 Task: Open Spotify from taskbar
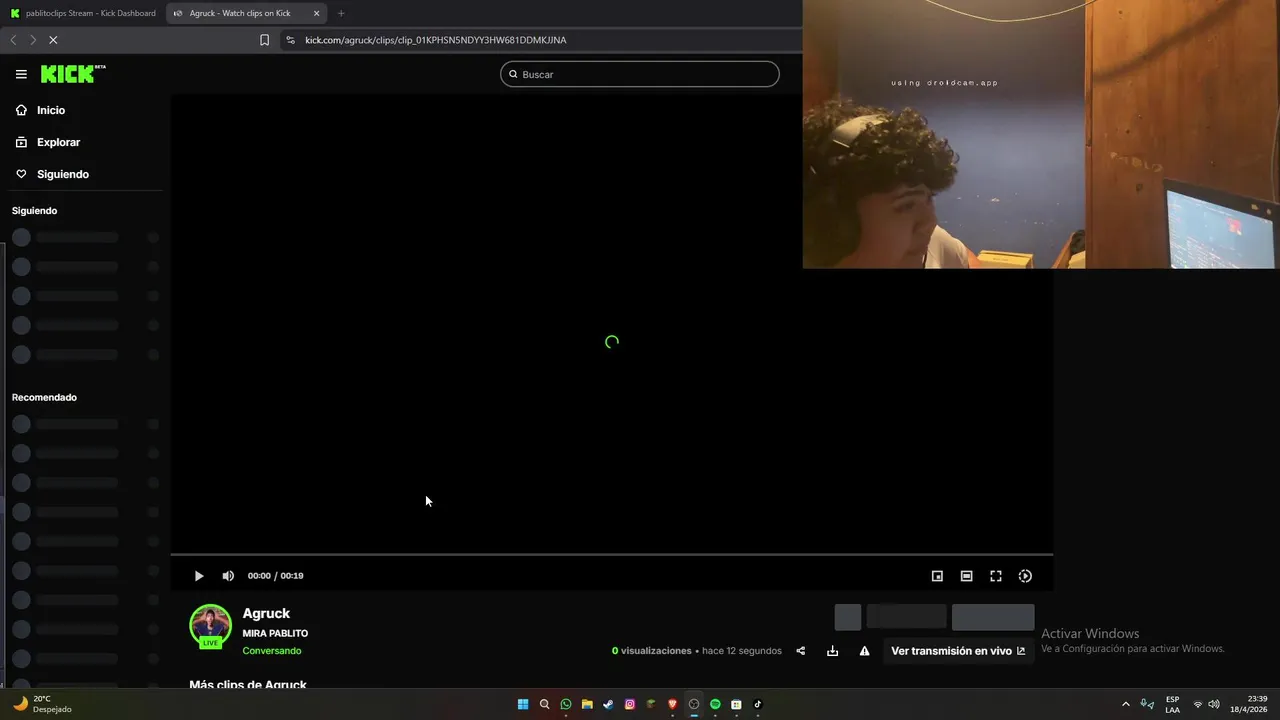pyautogui.click(x=715, y=704)
